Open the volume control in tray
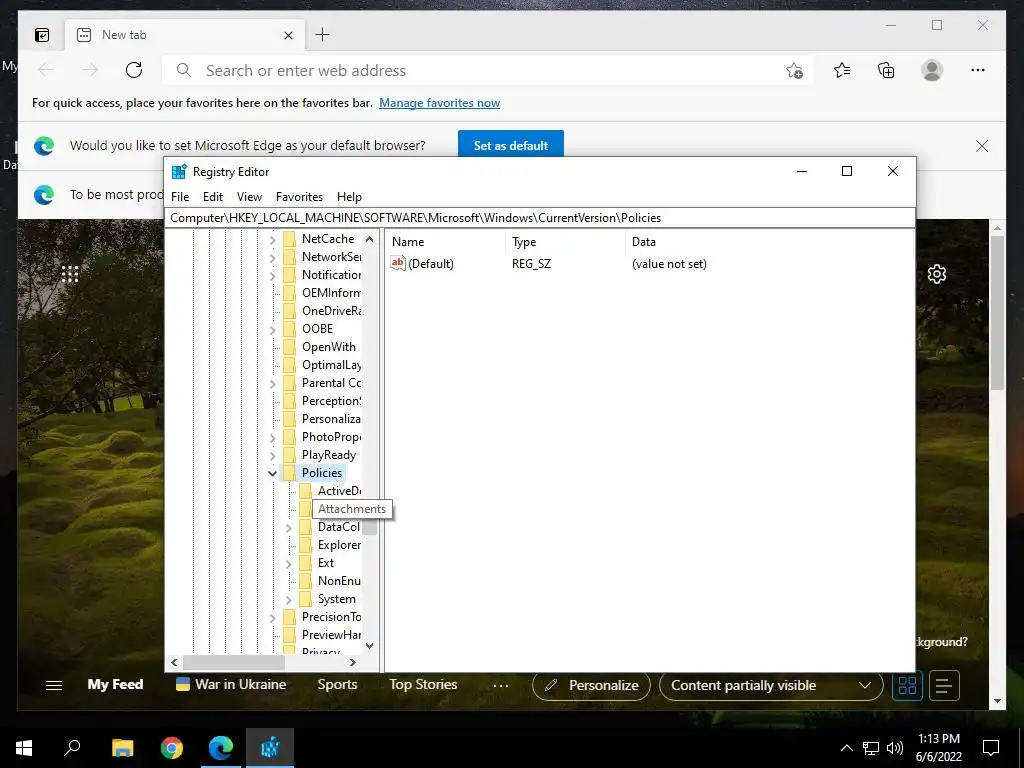The image size is (1024, 768). coord(895,748)
